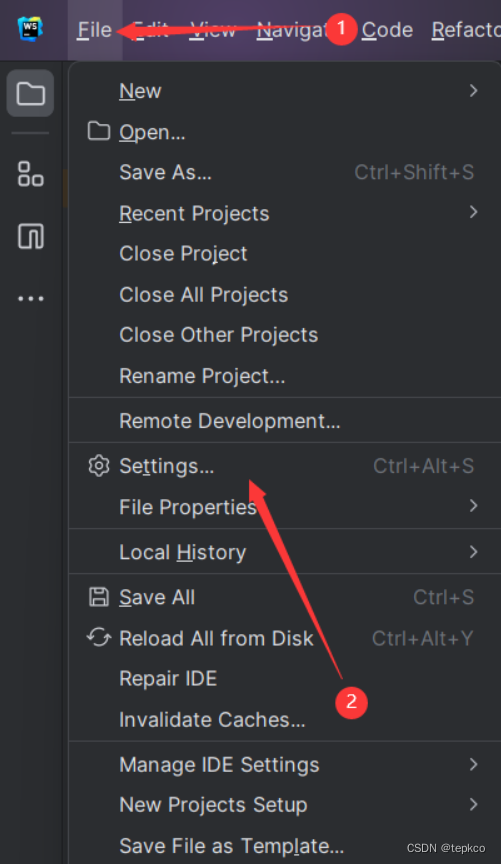Choose Invalidate Caches… entry
Screen dimensions: 501x864
284,720
